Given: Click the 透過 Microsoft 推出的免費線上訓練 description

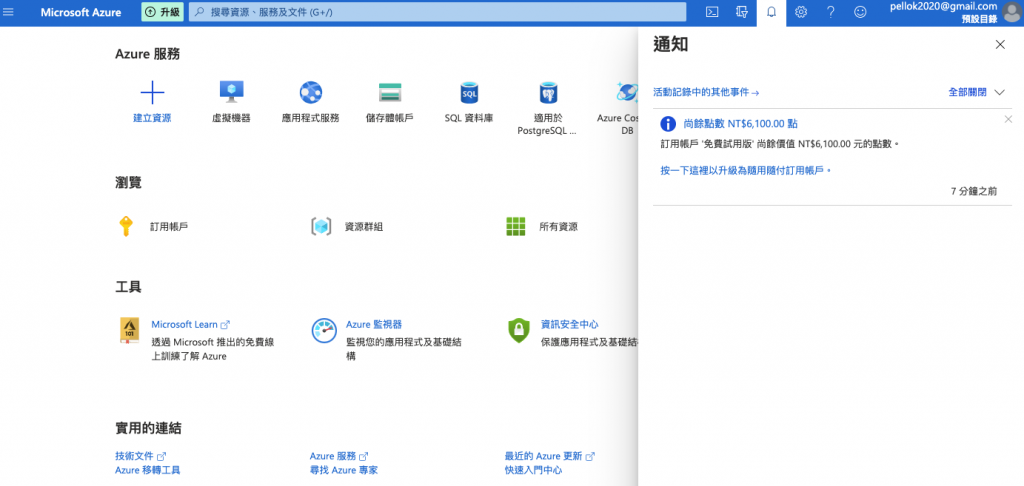Looking at the screenshot, I should [x=212, y=349].
